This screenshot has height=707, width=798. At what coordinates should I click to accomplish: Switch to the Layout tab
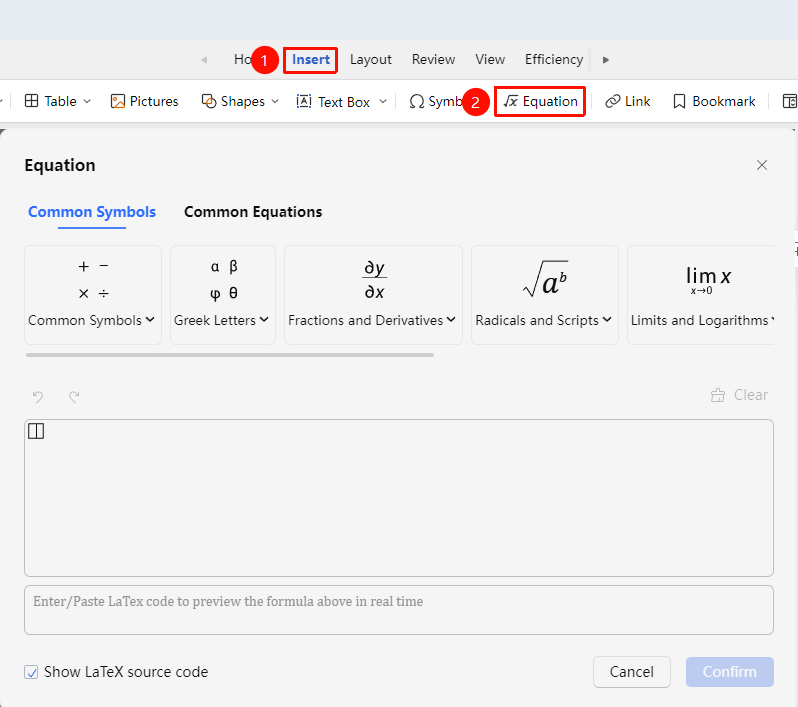370,60
